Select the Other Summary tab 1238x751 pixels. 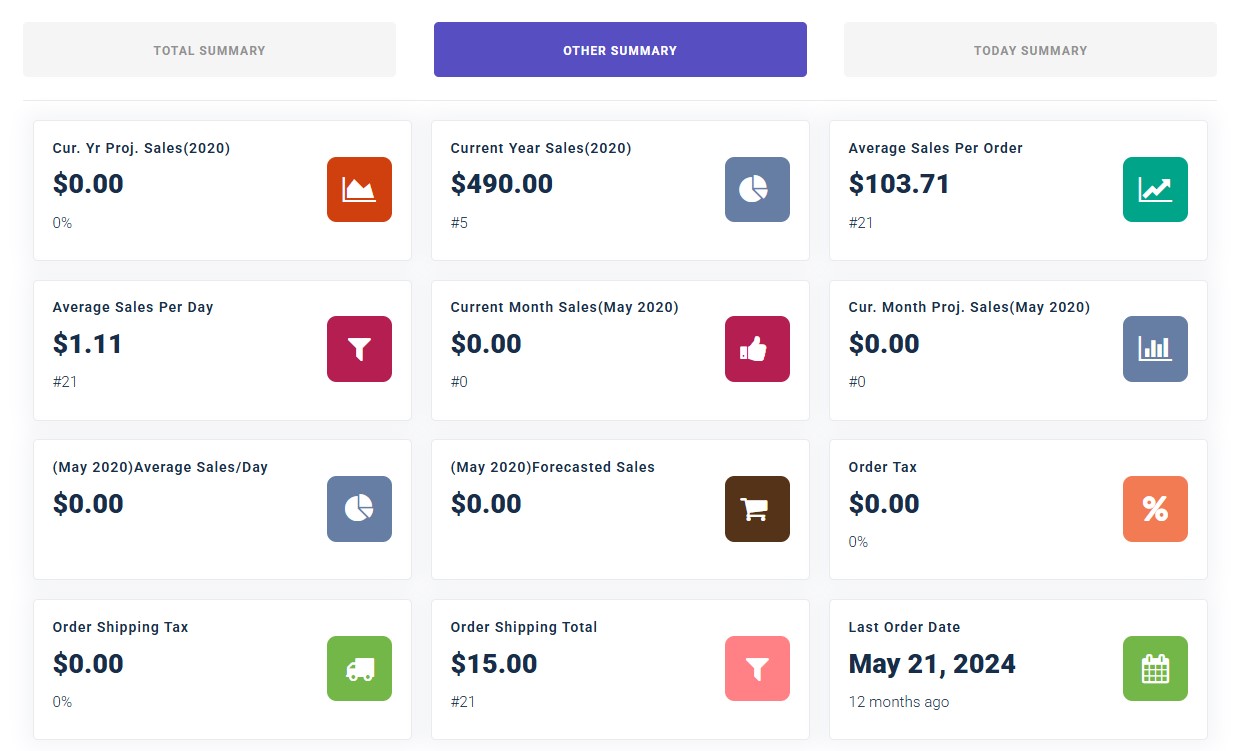(x=620, y=50)
